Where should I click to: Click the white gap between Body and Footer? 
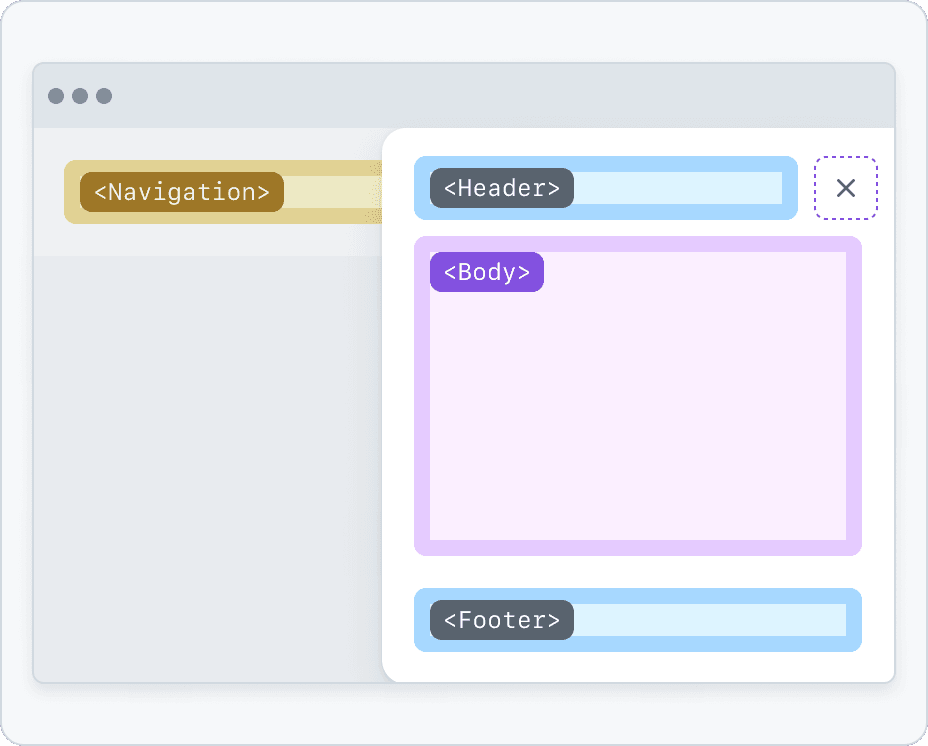tap(638, 572)
